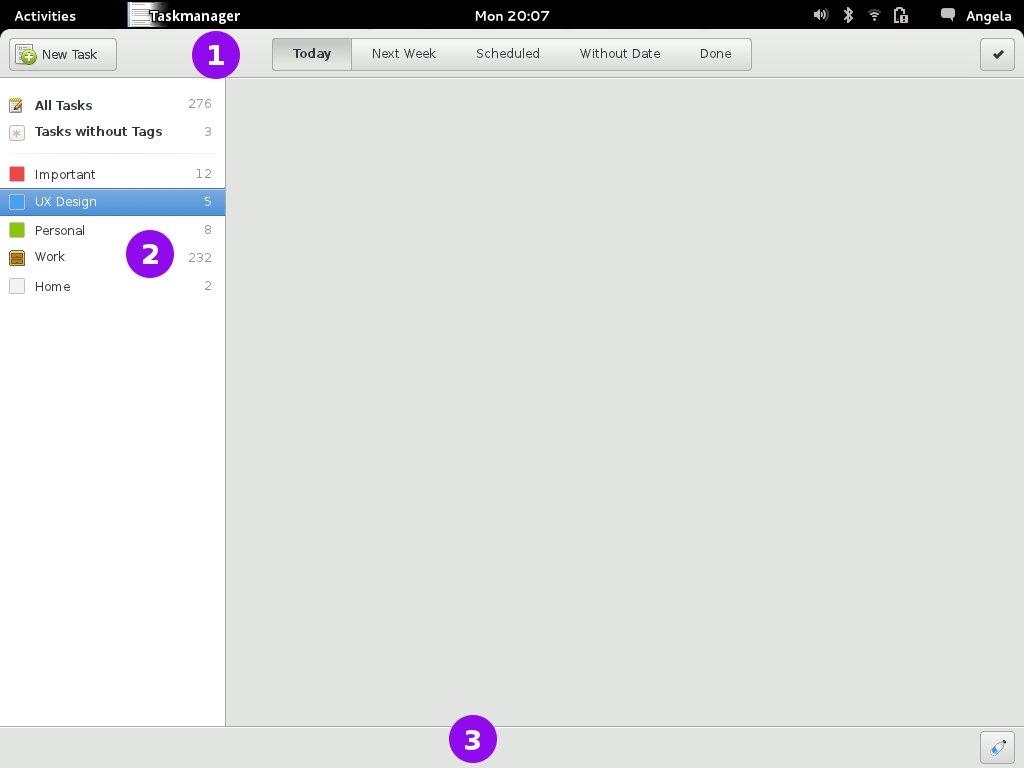
Task: Show tasks Without Date
Action: (620, 54)
